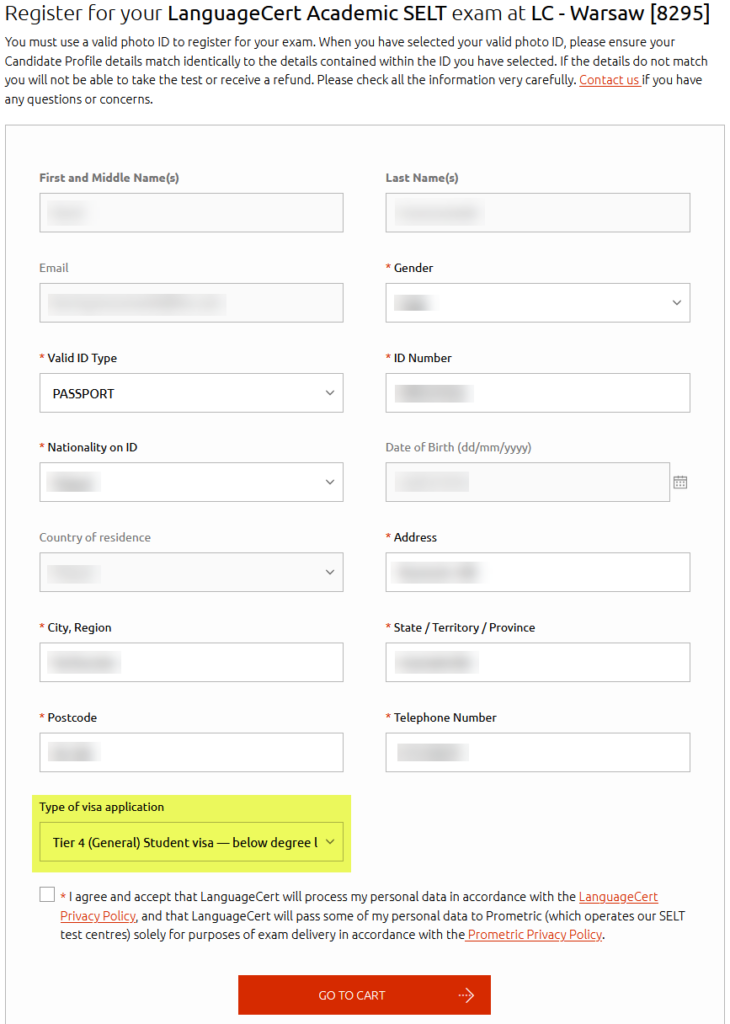Open Type of visa application dropdown
Image resolution: width=730 pixels, height=1024 pixels.
tap(191, 842)
